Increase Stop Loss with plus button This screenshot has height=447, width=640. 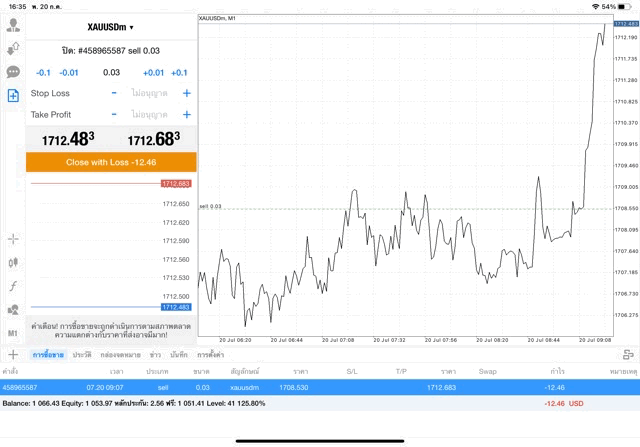click(186, 93)
